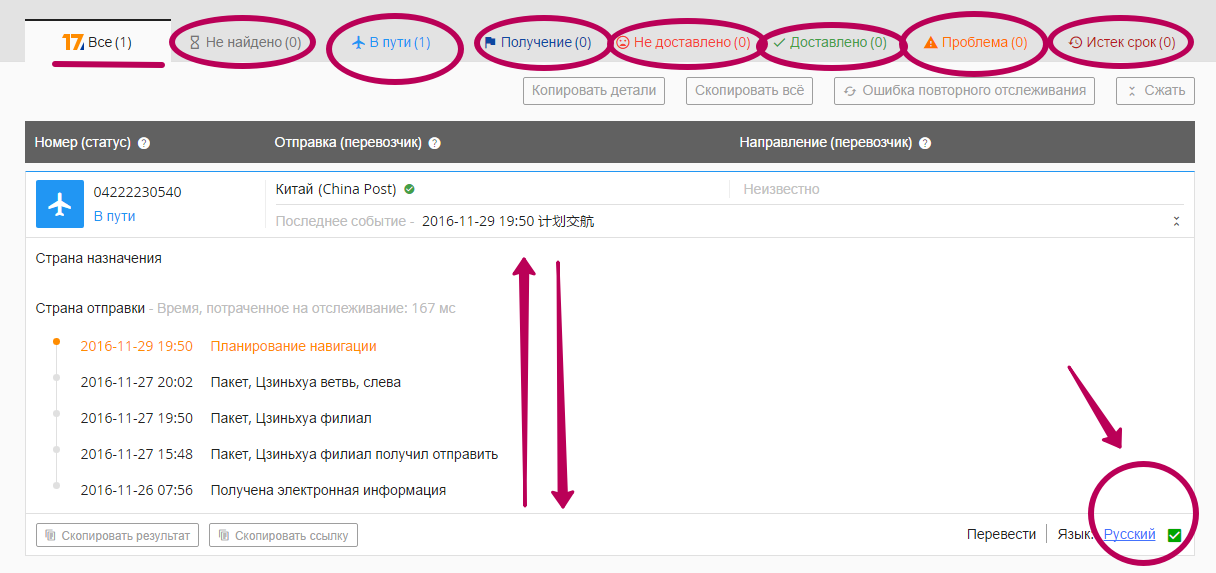Click the 'Скопировать ссылку' button

click(283, 536)
